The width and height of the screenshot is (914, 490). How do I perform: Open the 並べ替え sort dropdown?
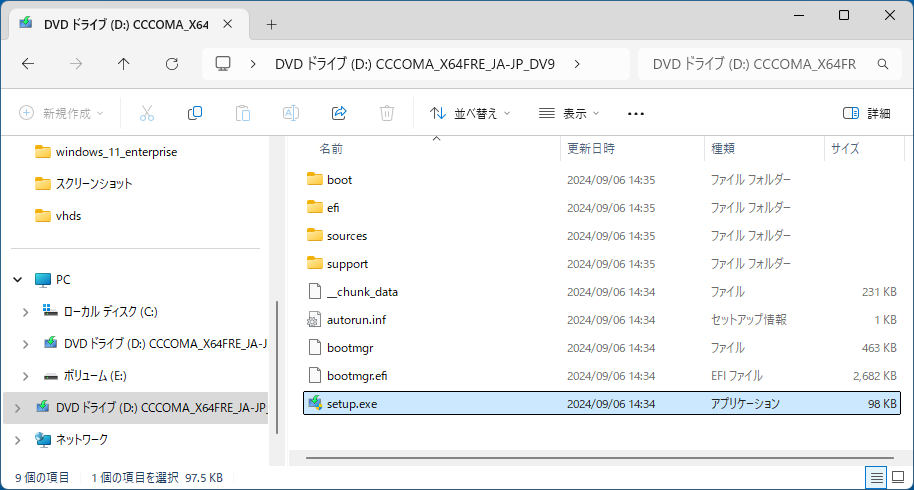470,113
